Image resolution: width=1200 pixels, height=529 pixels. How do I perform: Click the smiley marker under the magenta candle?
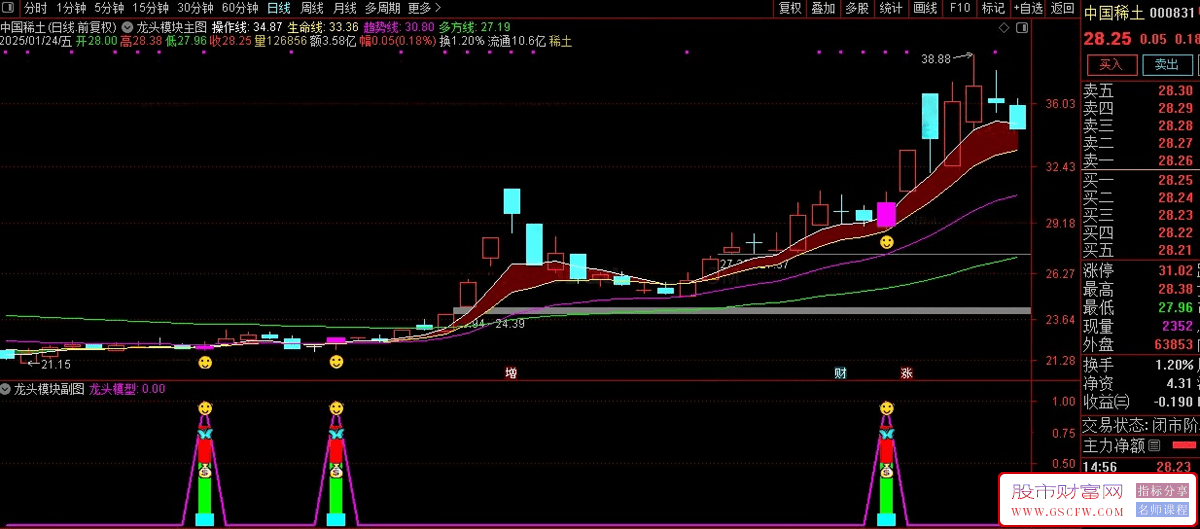point(887,242)
